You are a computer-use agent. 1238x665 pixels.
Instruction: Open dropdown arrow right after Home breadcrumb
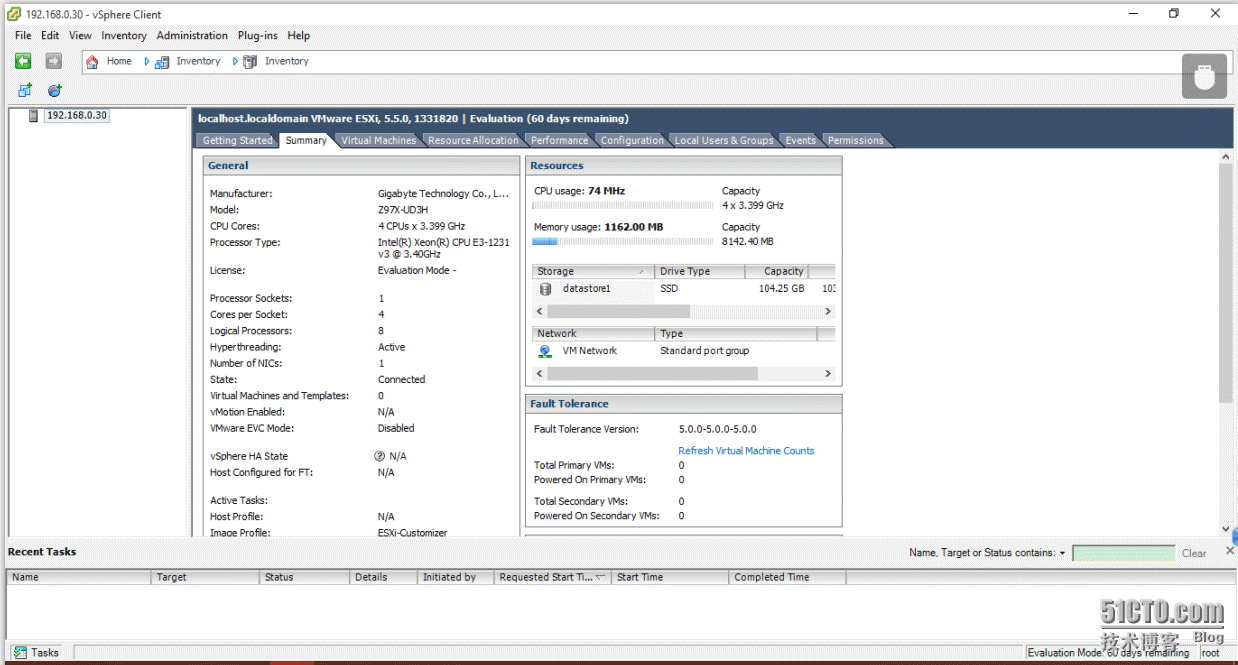[x=147, y=62]
